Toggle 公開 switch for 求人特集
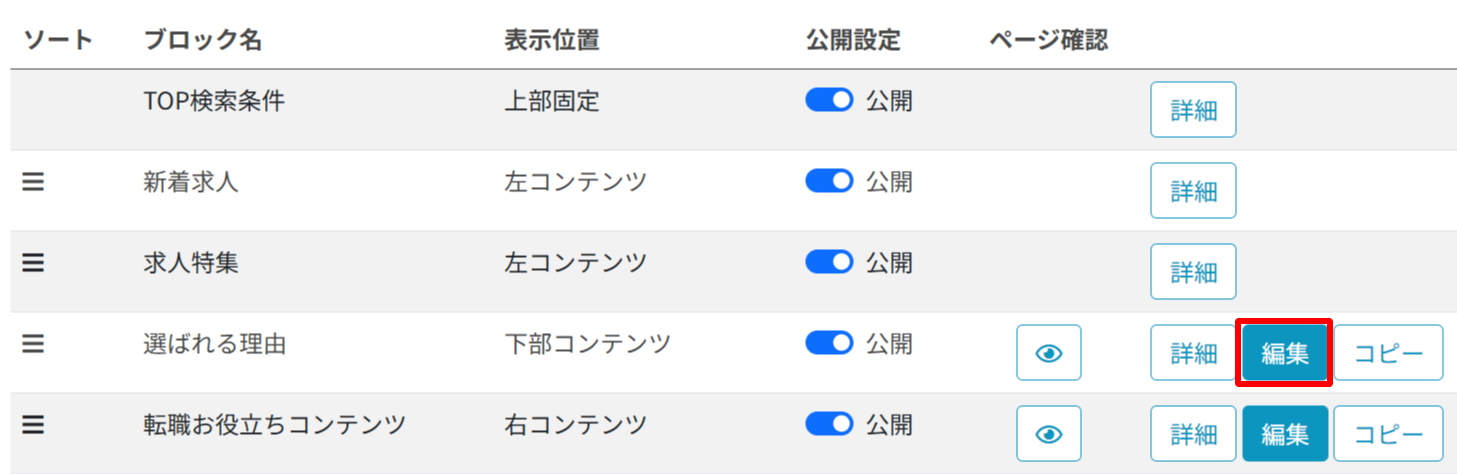The width and height of the screenshot is (1457, 474). point(829,263)
